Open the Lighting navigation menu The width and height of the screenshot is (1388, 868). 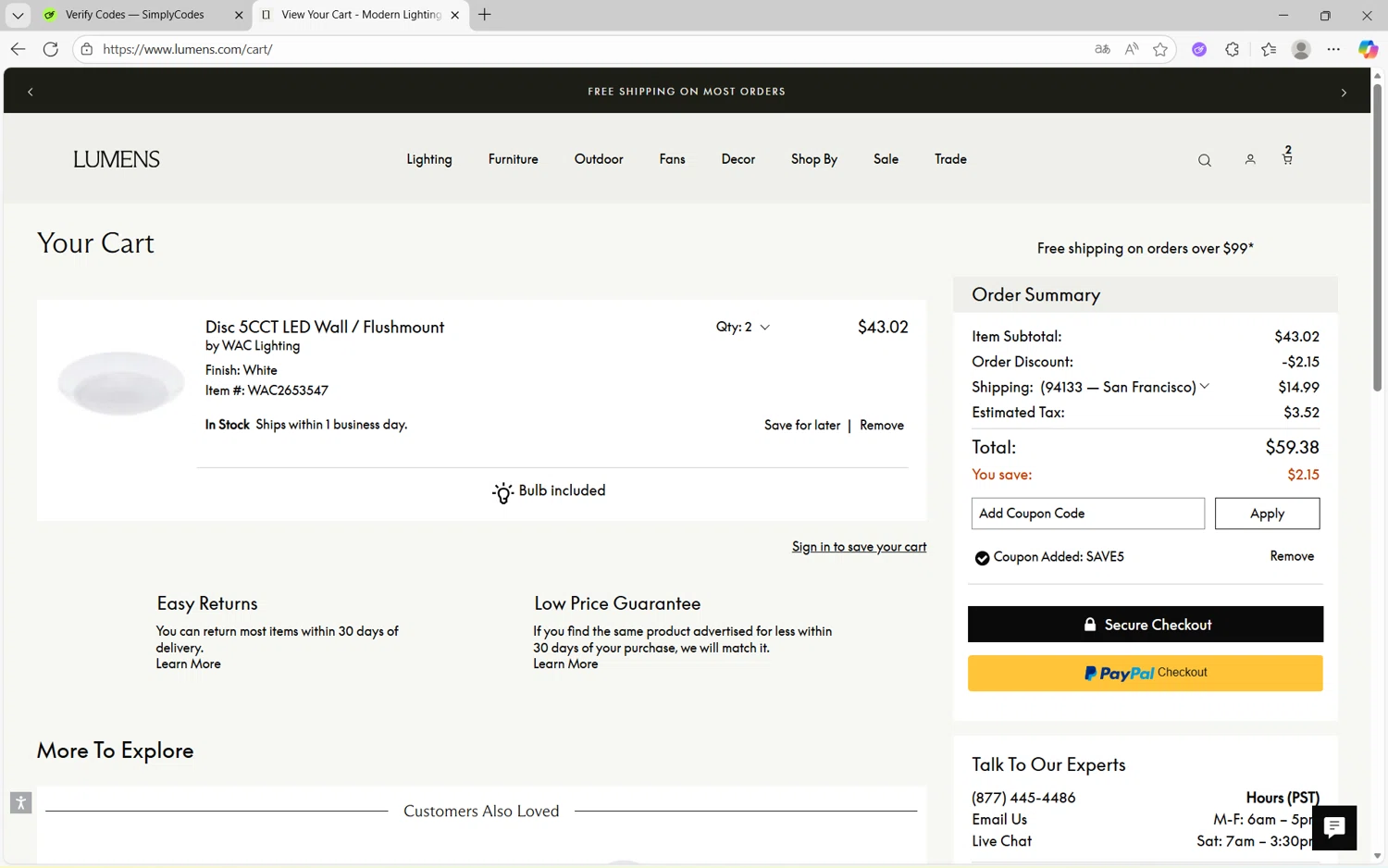tap(429, 159)
